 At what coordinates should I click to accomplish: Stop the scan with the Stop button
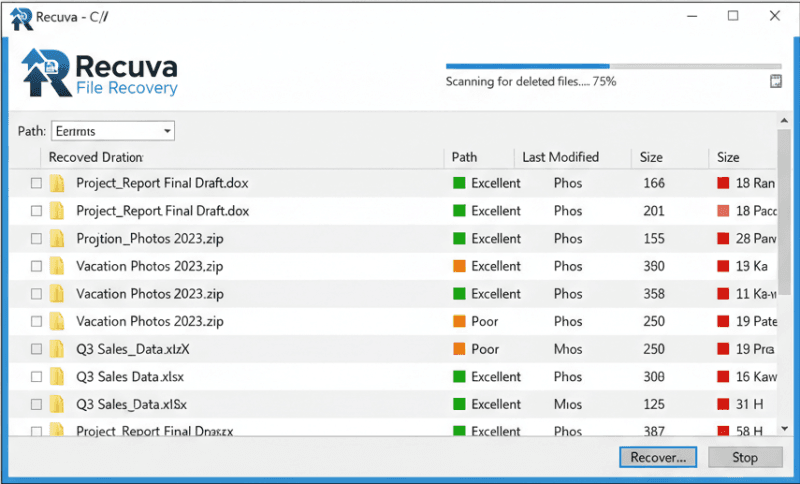(x=746, y=457)
